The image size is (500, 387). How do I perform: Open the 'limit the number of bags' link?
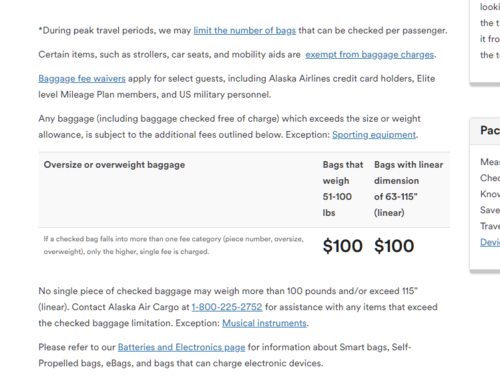tap(244, 31)
